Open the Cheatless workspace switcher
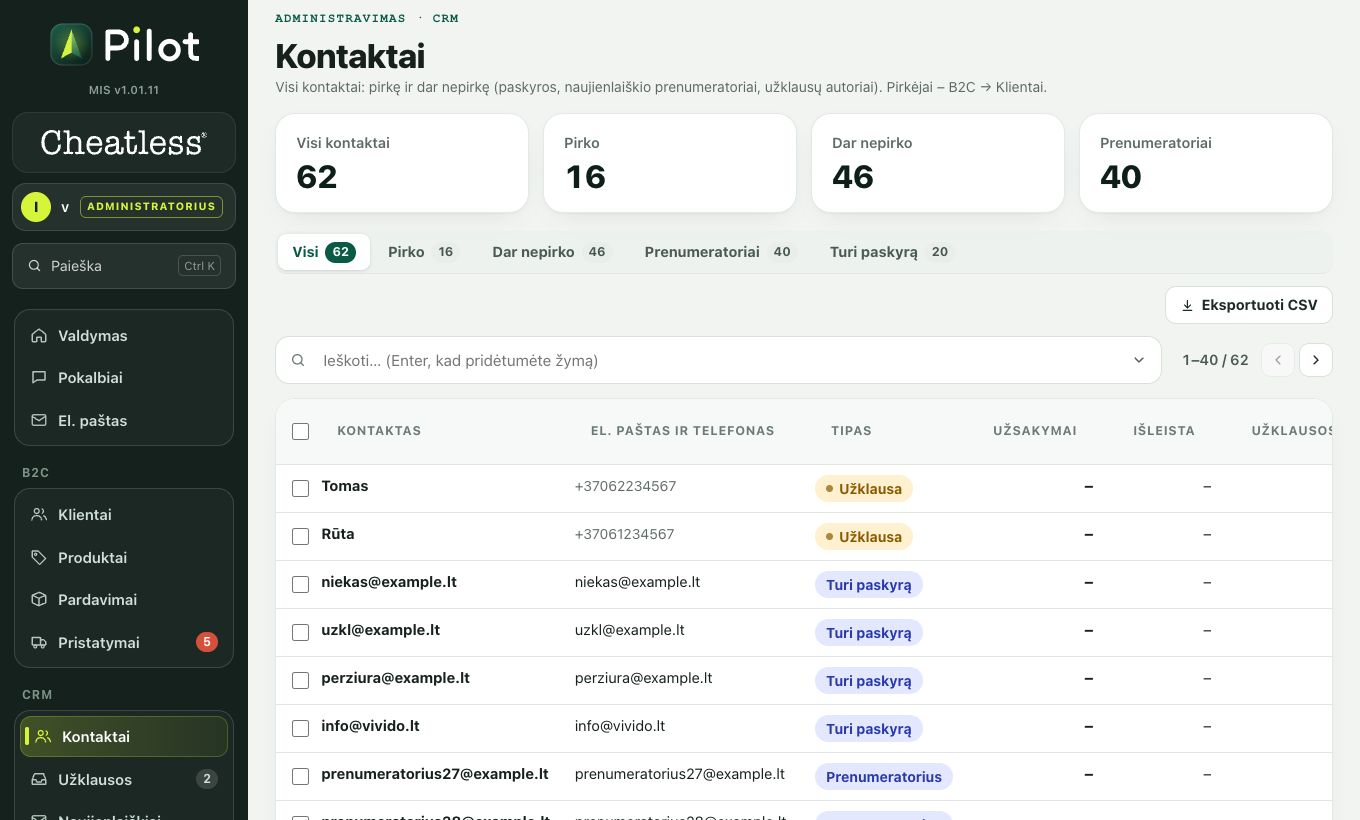The width and height of the screenshot is (1360, 820). (124, 142)
